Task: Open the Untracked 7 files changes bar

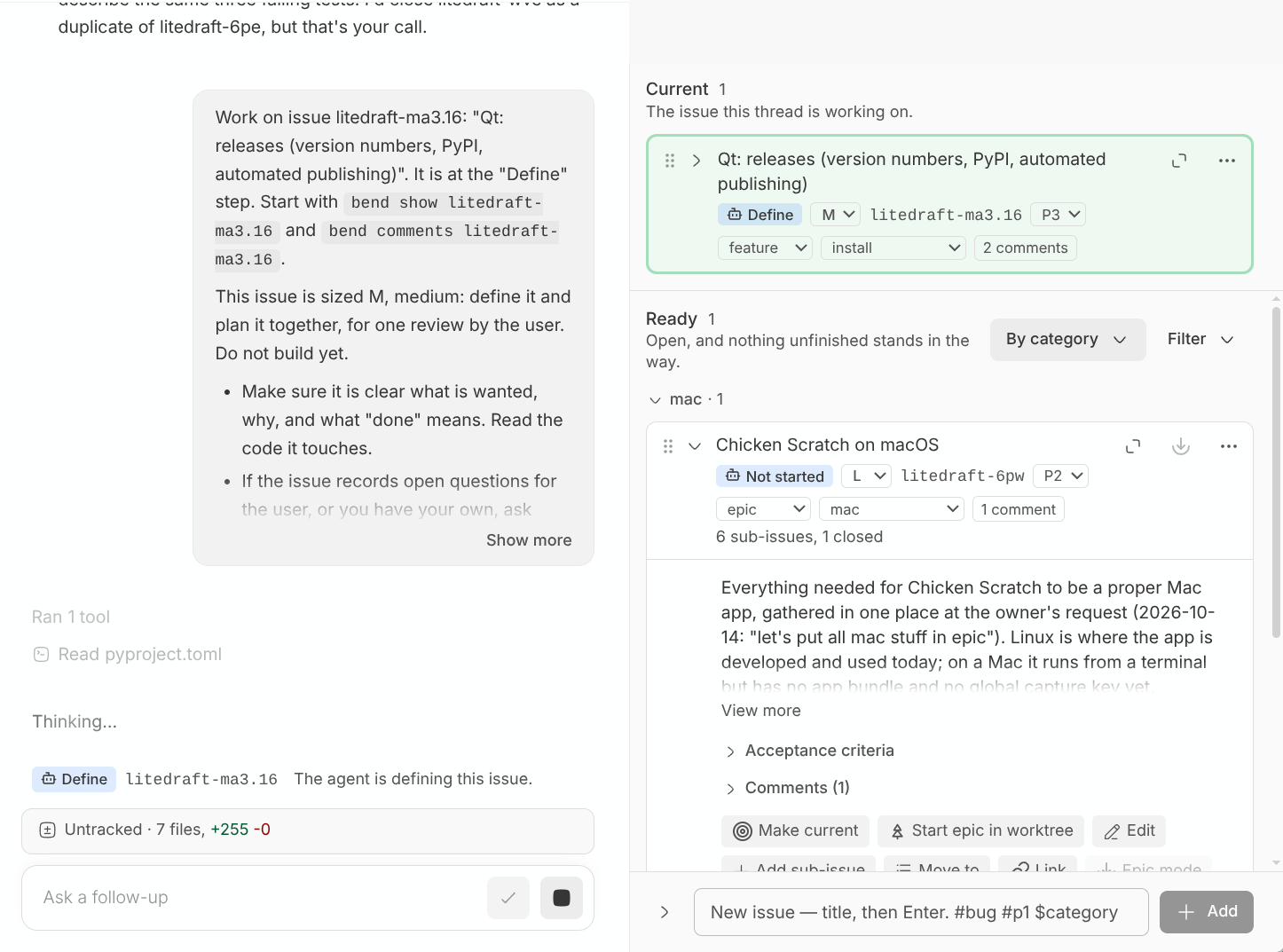Action: tap(307, 830)
